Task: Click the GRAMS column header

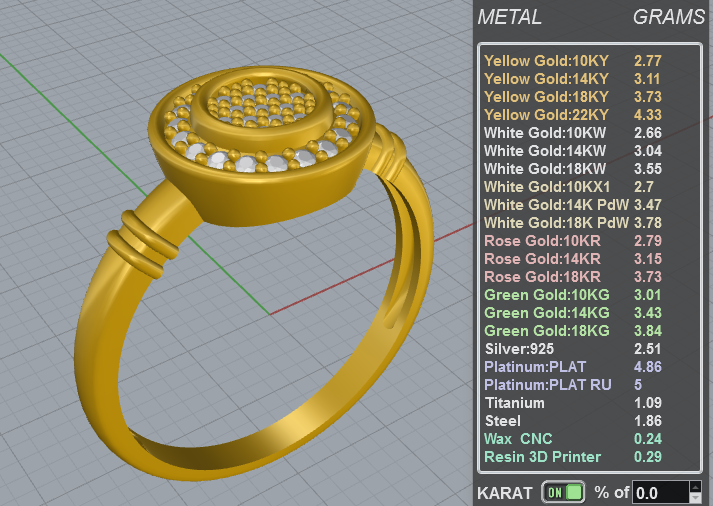Action: [x=669, y=17]
